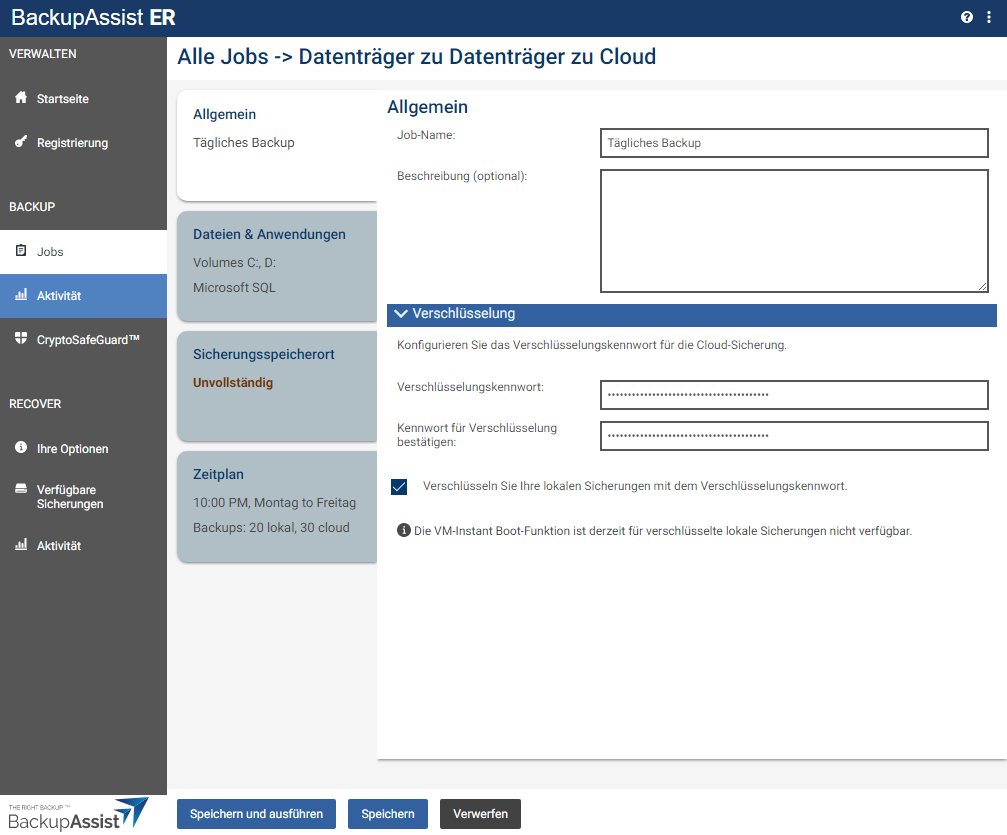Click '10:00 PM, Montag to Freitag' text
Image resolution: width=1007 pixels, height=835 pixels.
coord(274,503)
